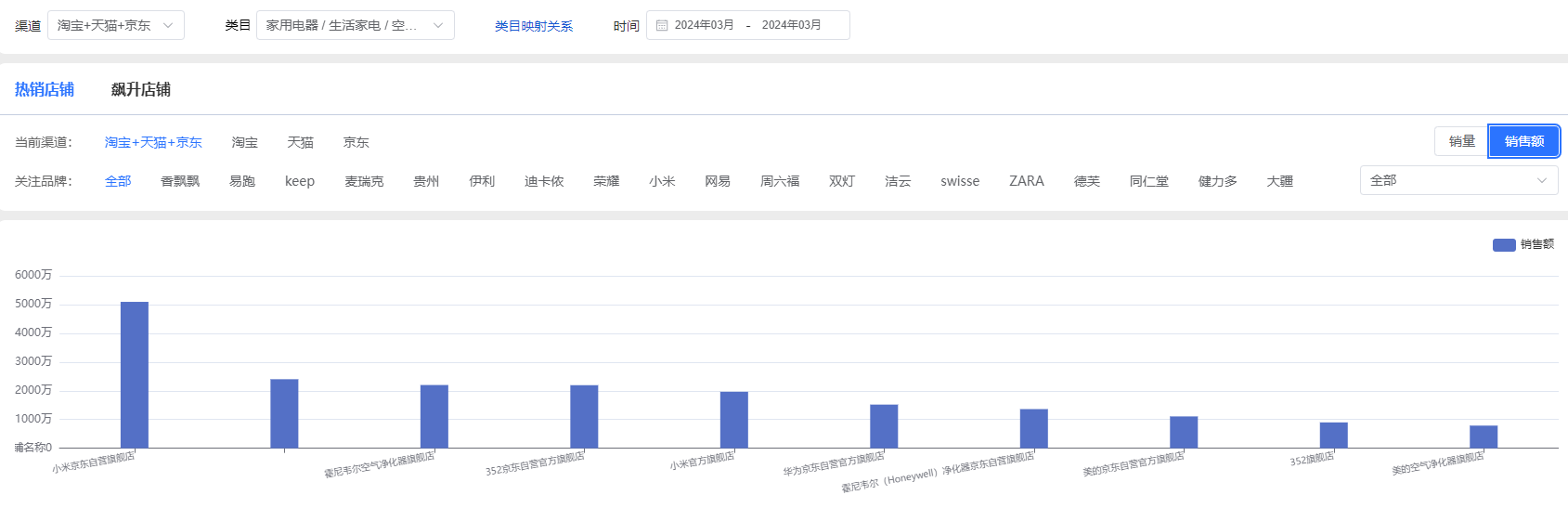Click the 3000万 y-axis label
Viewport: 1568px width, 508px height.
33,361
